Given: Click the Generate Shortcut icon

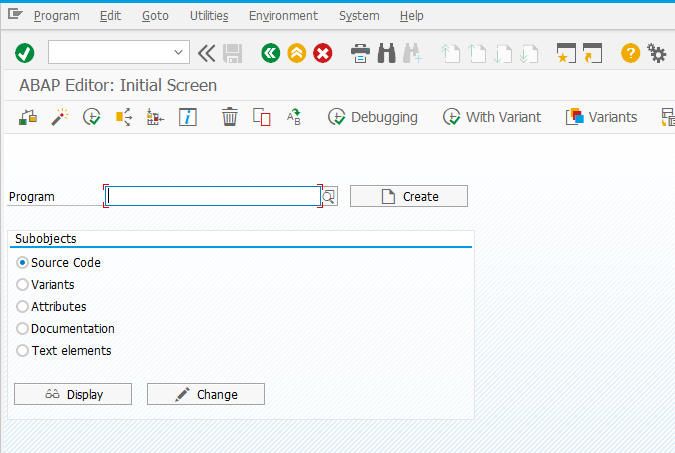Looking at the screenshot, I should coord(592,53).
